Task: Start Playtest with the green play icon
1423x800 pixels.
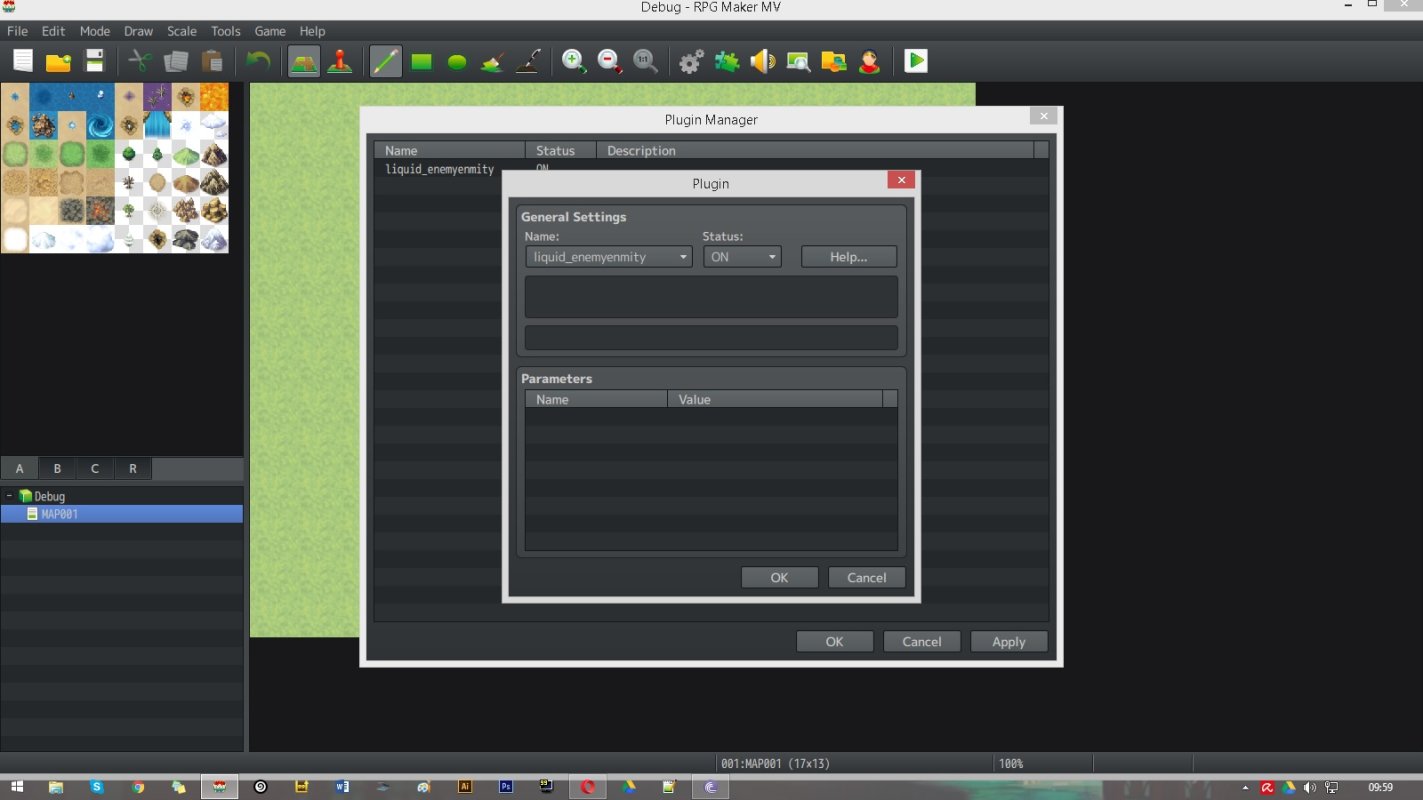Action: [x=915, y=61]
